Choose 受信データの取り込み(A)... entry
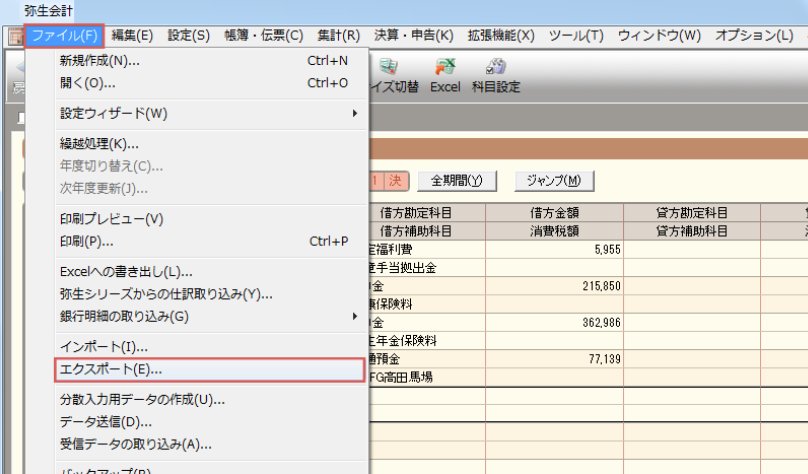 coord(211,444)
